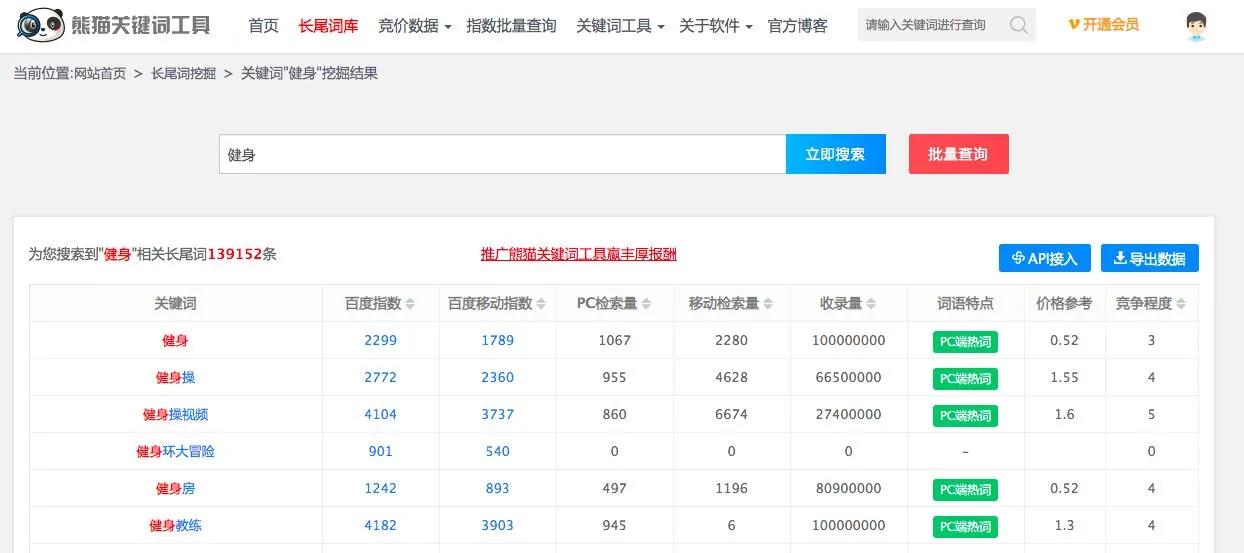Open 指数批量查询 nav item

pyautogui.click(x=511, y=26)
